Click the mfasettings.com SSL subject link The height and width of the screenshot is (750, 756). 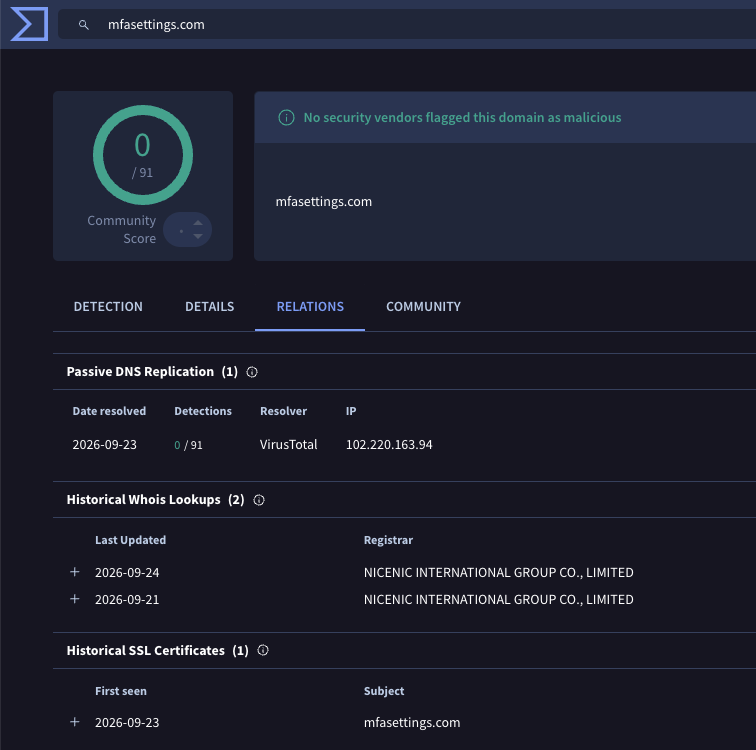(412, 723)
